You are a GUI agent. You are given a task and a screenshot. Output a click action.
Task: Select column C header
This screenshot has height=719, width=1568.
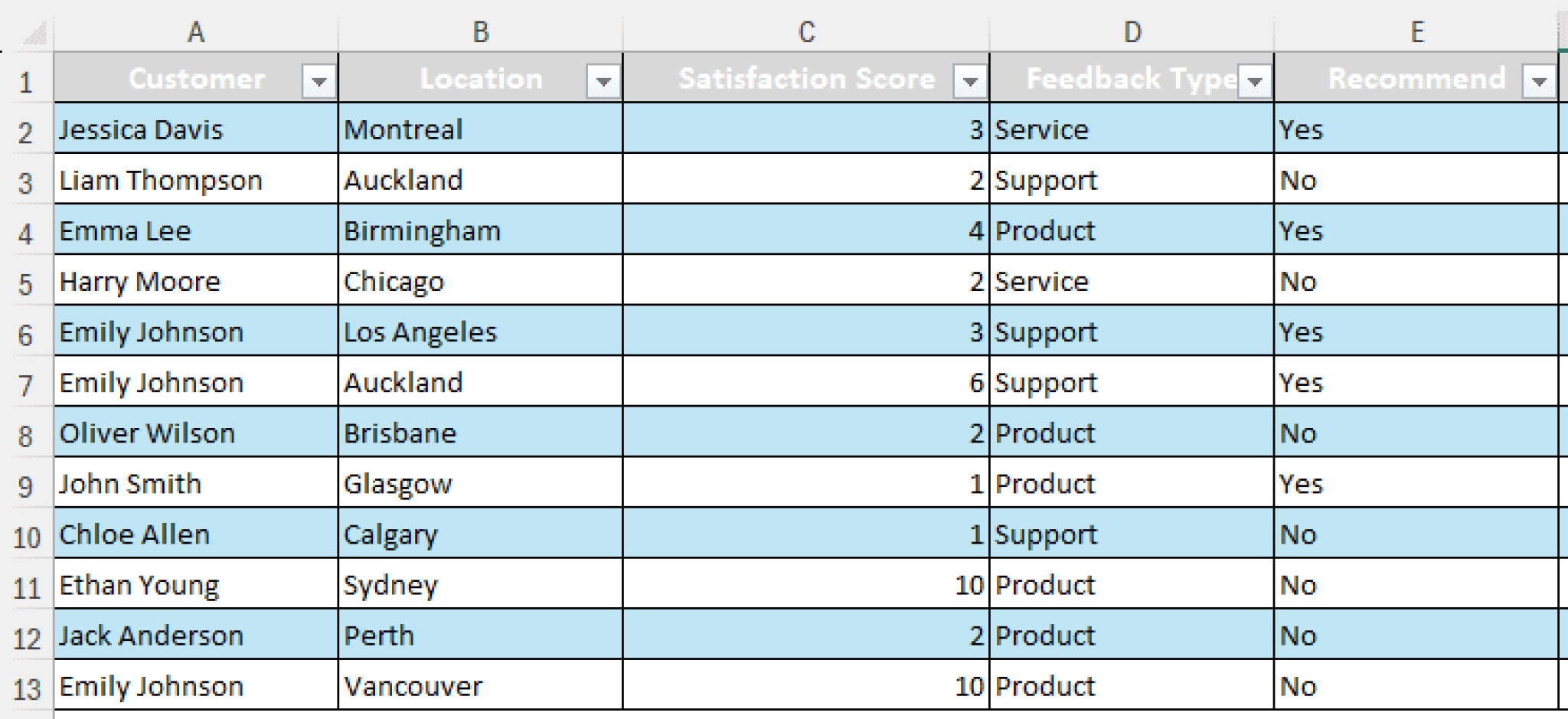pyautogui.click(x=806, y=32)
